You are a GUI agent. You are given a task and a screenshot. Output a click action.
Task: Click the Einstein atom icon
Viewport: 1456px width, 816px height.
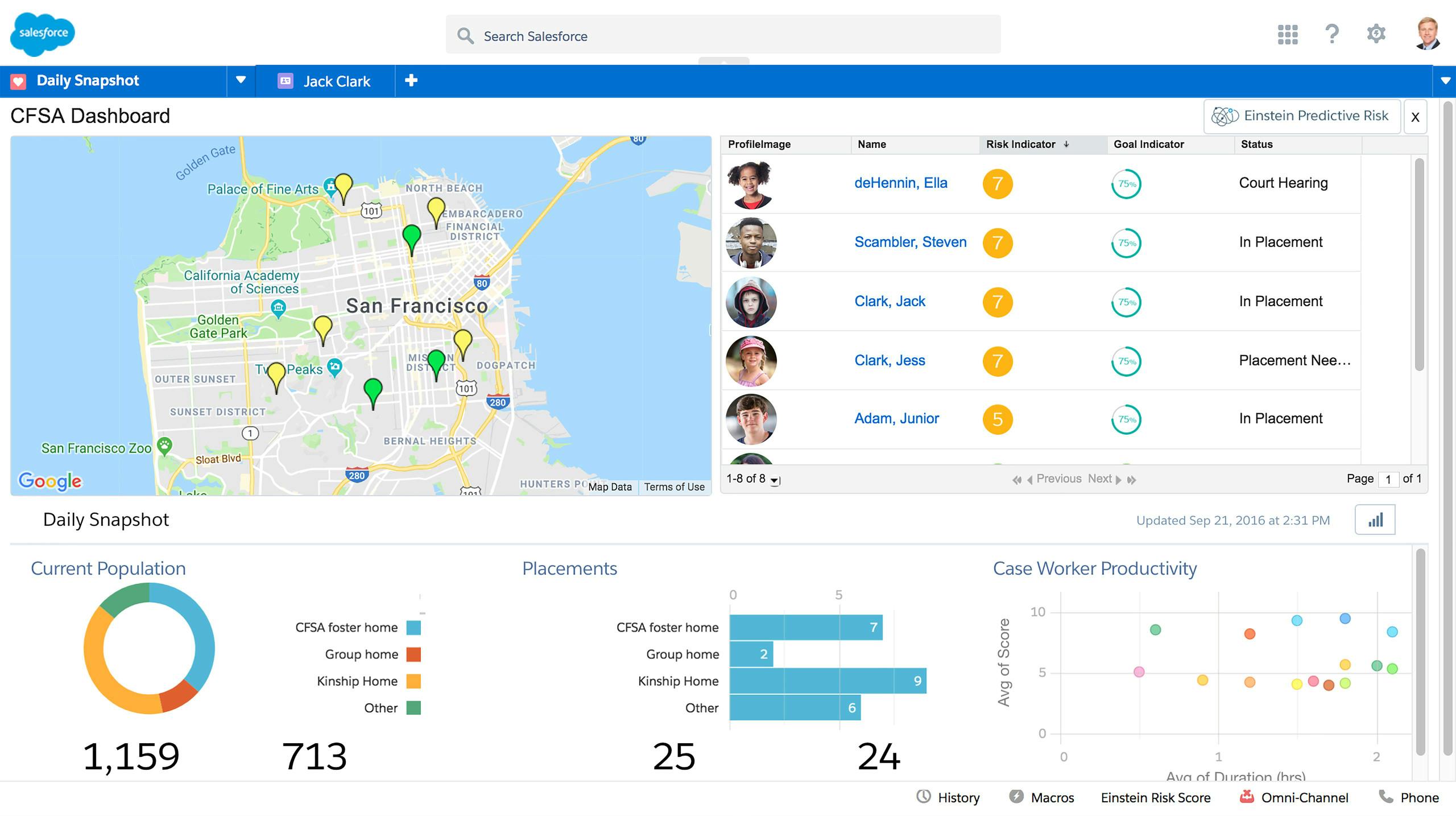tap(1225, 116)
